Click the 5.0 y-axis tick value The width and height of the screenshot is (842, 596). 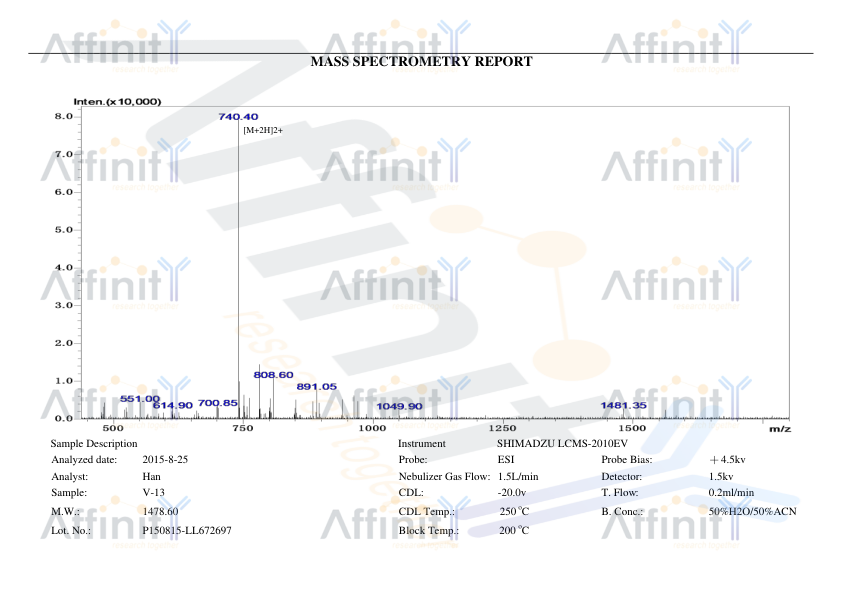tap(63, 230)
